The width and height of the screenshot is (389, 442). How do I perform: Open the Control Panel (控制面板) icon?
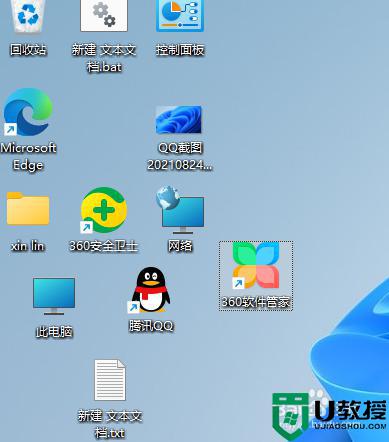pyautogui.click(x=180, y=15)
